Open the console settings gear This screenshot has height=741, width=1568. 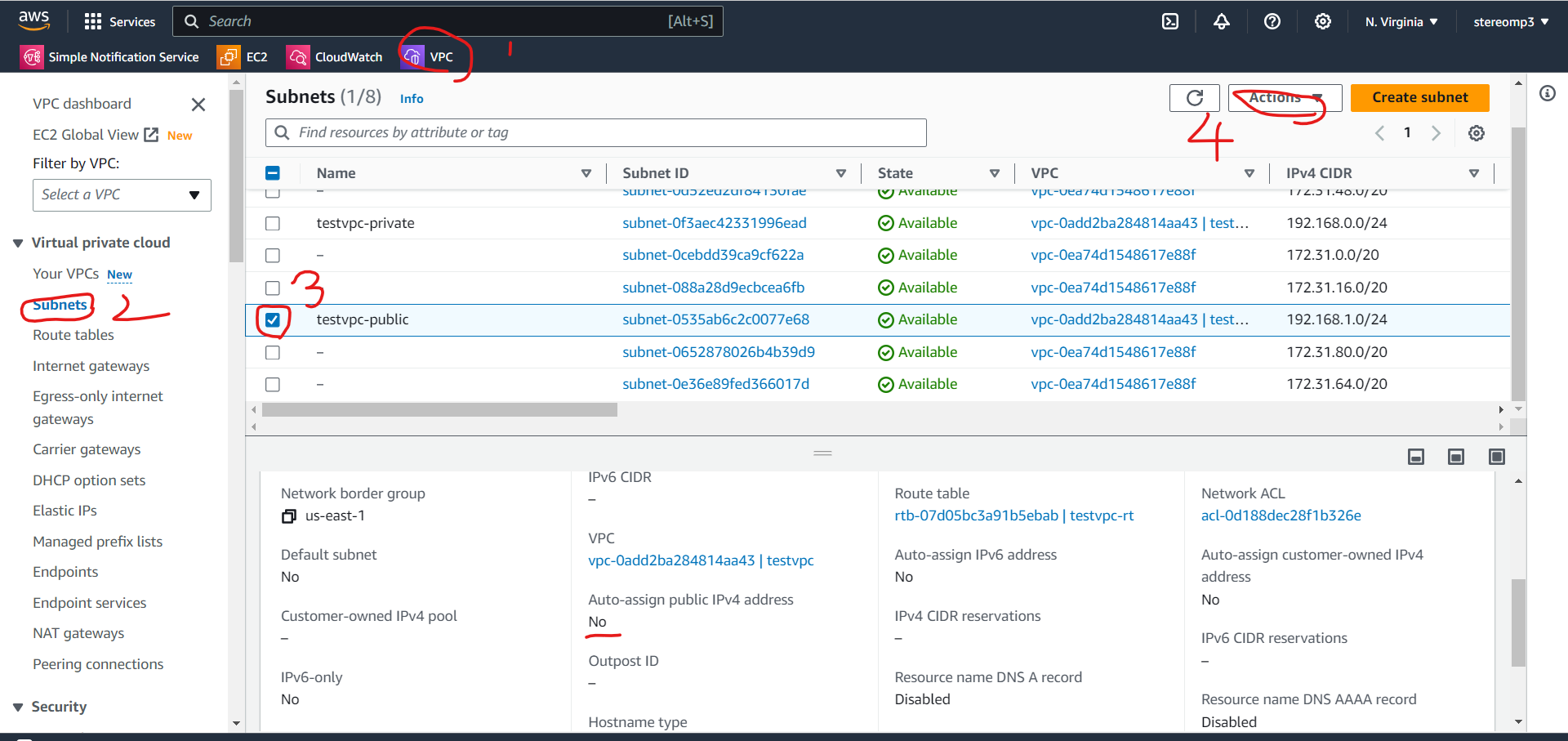(1322, 22)
